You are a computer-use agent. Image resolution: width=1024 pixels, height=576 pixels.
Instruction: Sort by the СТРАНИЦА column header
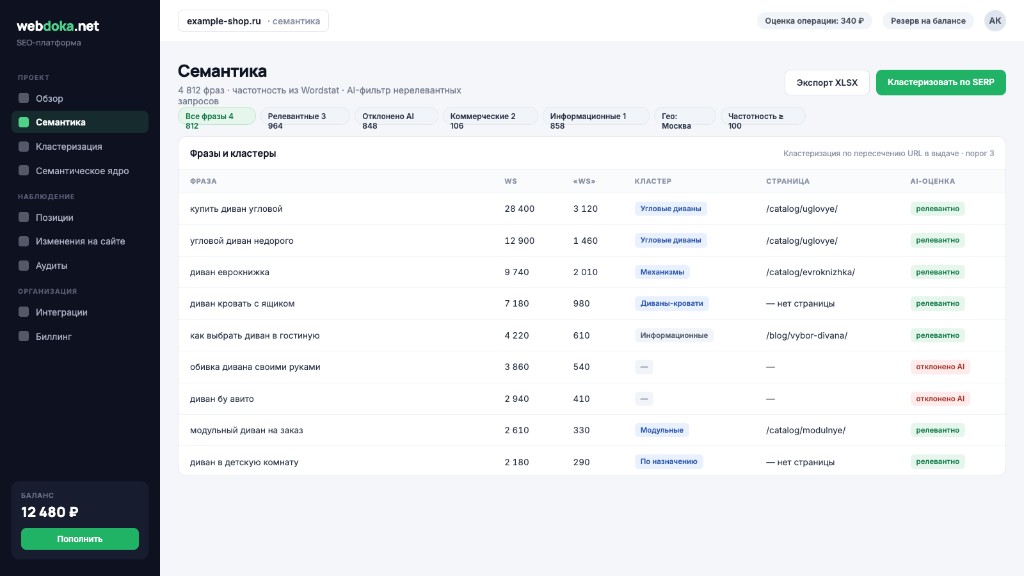point(788,181)
